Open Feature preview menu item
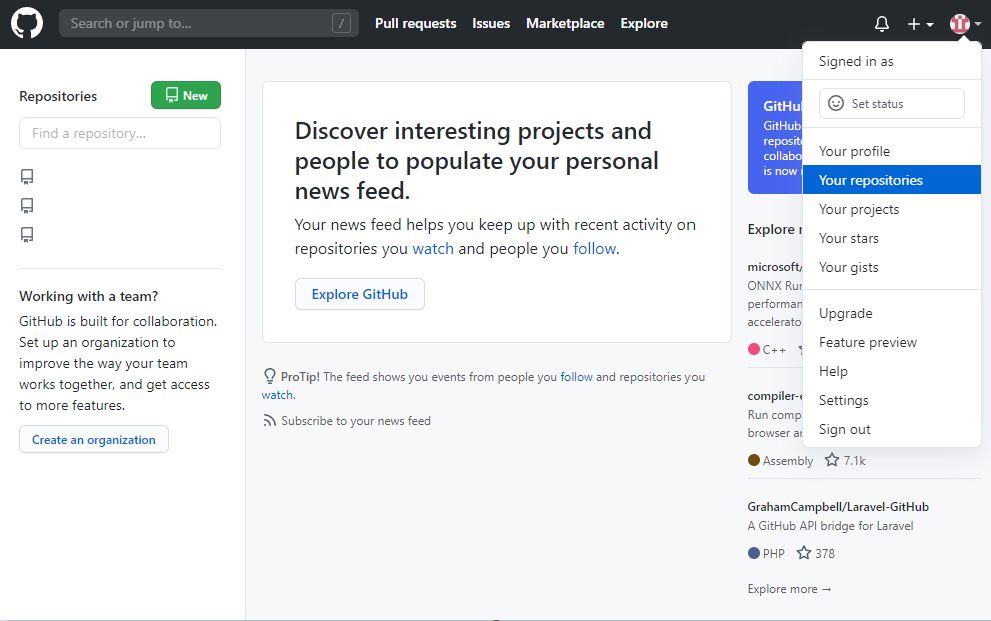991x621 pixels. [892, 342]
